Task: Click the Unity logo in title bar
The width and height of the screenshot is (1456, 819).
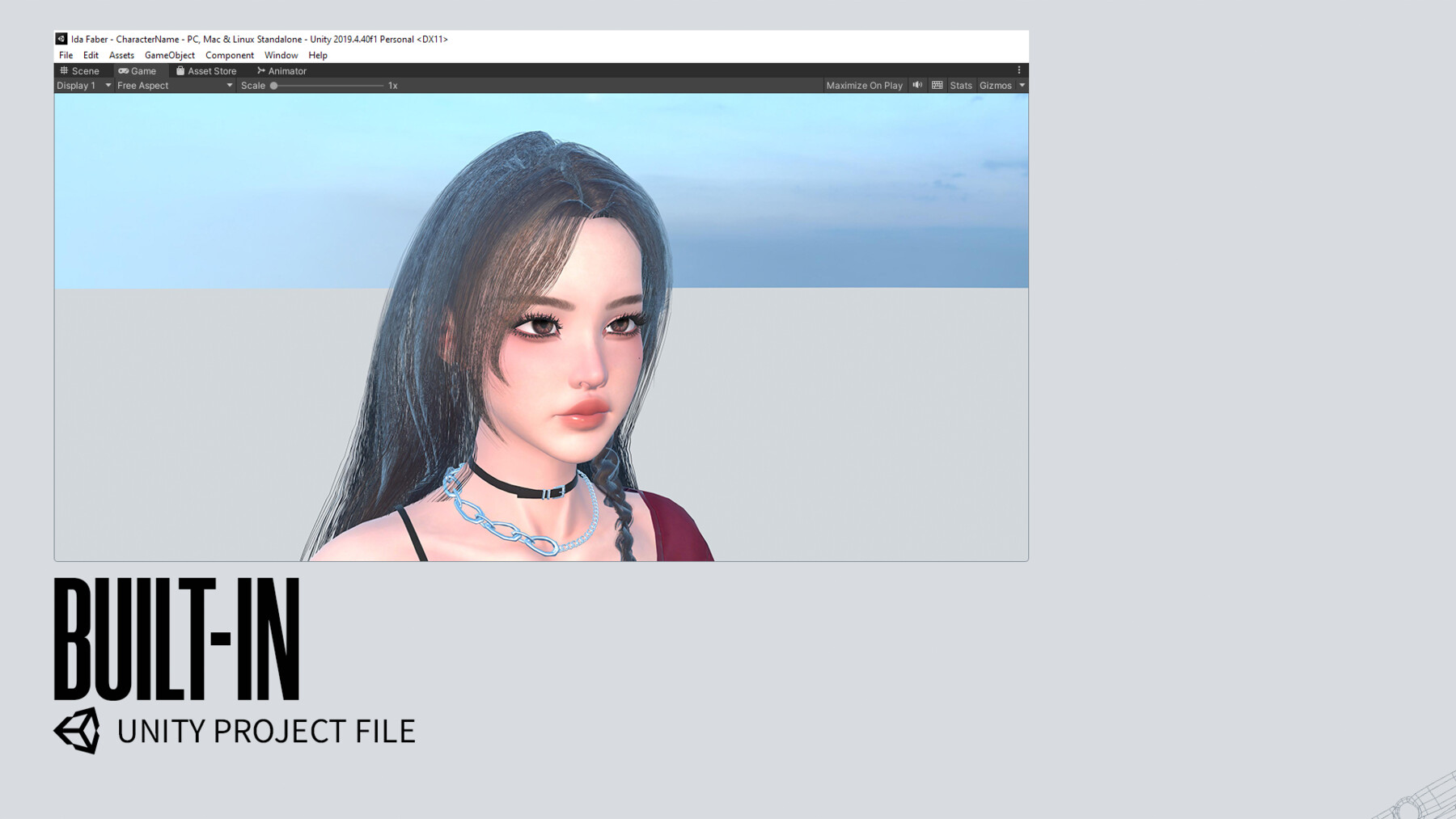Action: coord(61,39)
